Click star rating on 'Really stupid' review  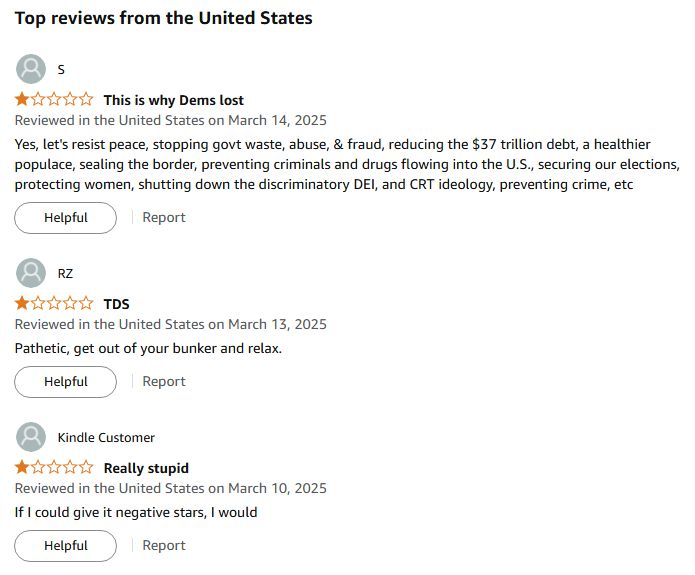coord(54,467)
